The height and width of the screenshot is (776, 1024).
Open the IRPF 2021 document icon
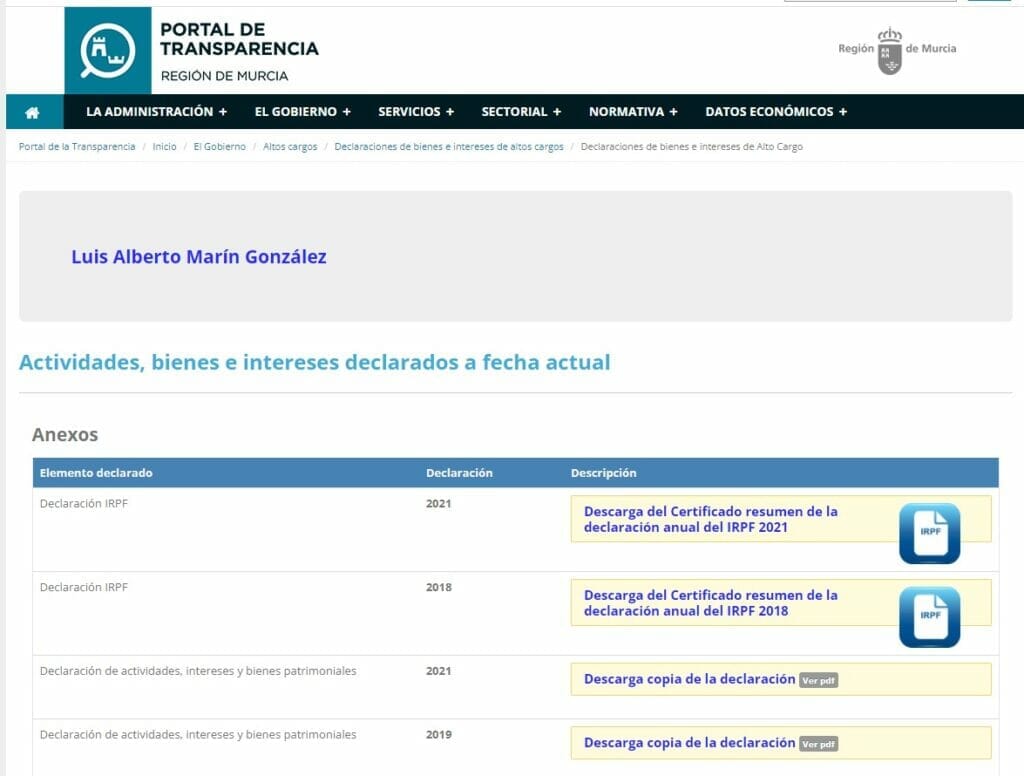pos(929,533)
